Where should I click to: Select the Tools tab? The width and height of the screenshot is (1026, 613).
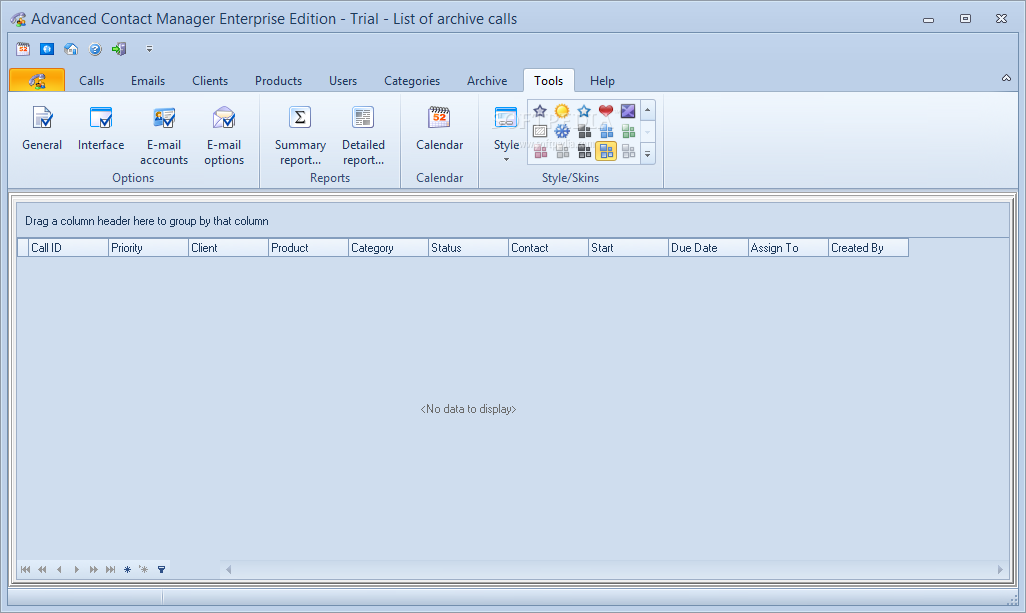pos(548,80)
